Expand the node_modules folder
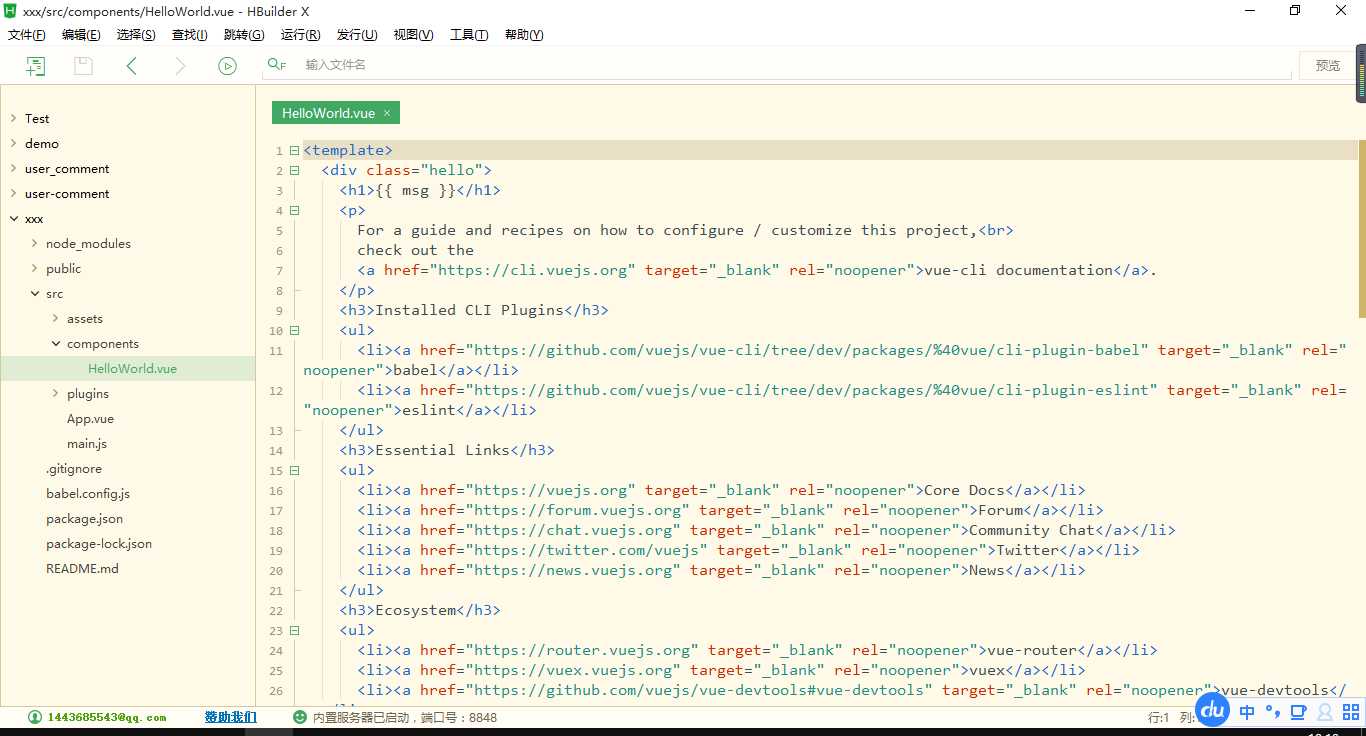 34,243
